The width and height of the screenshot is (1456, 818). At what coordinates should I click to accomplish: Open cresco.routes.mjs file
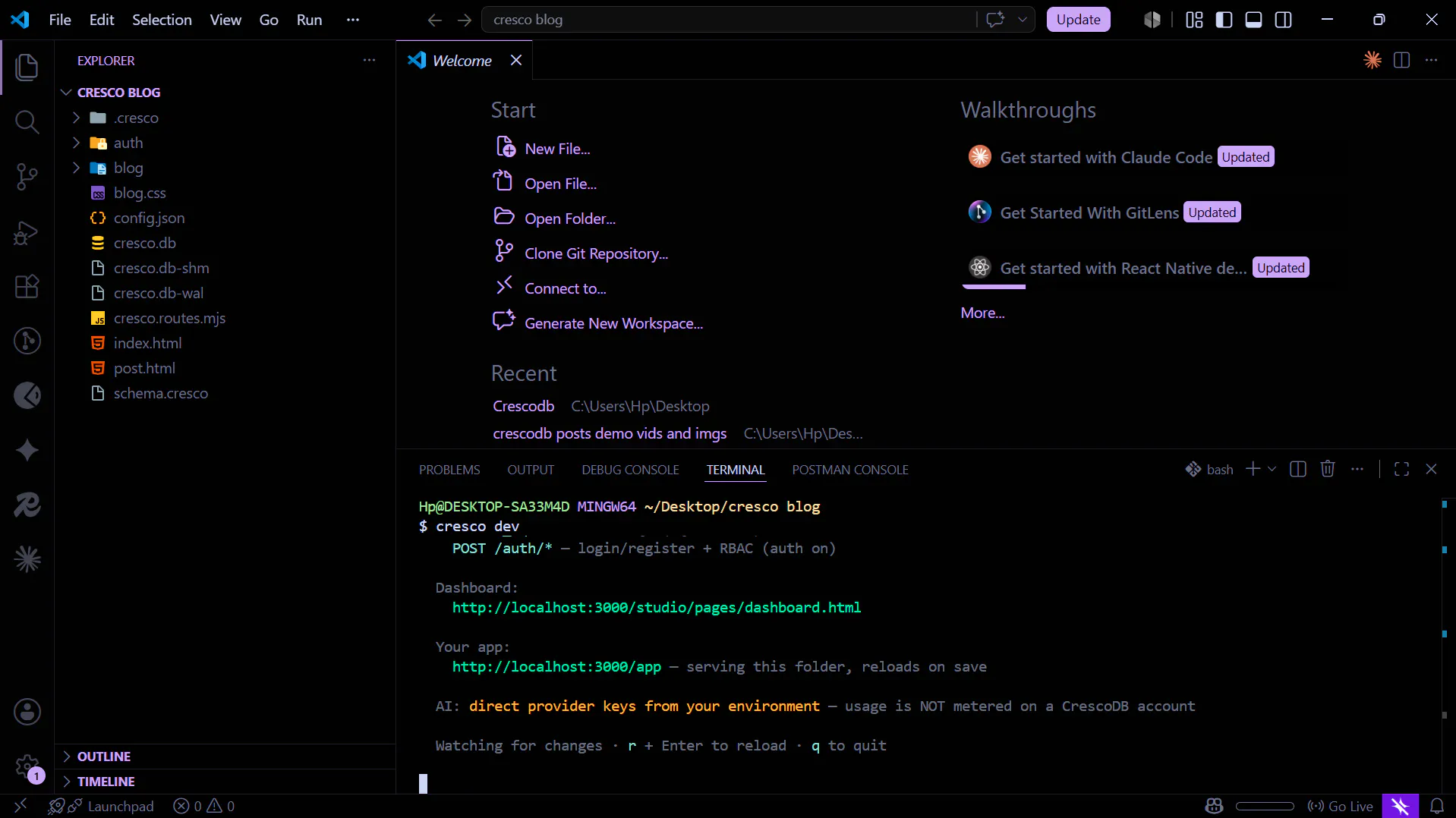tap(169, 318)
